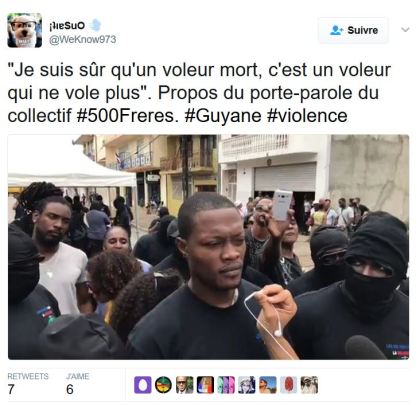Viewport: 420px width, 405px height.
Task: Open the attached crowd video image
Action: 208,247
